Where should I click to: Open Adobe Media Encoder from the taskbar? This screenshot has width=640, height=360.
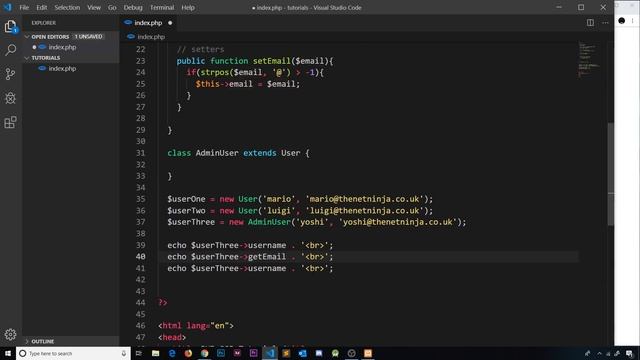(237, 353)
